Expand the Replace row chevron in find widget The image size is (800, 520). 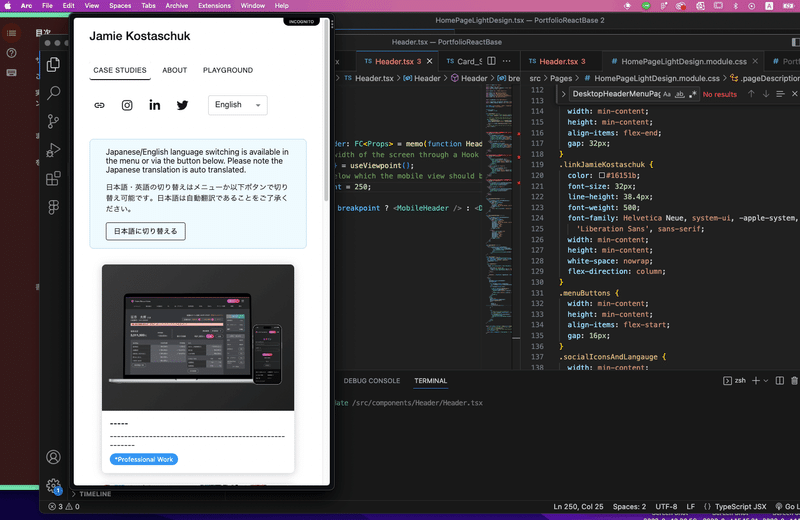tap(563, 94)
